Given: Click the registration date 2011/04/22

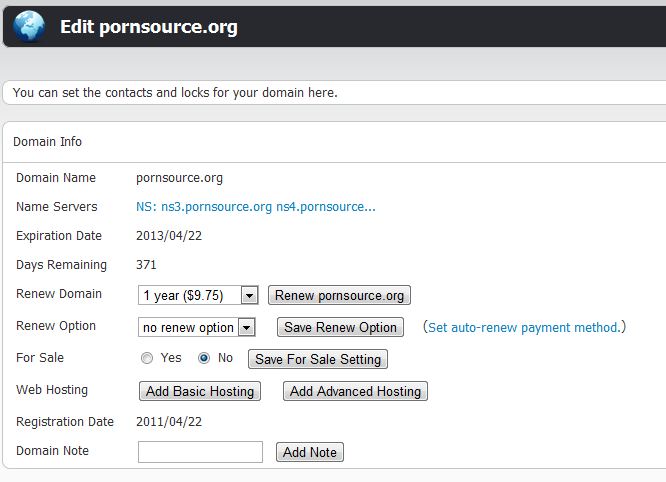Looking at the screenshot, I should (169, 422).
